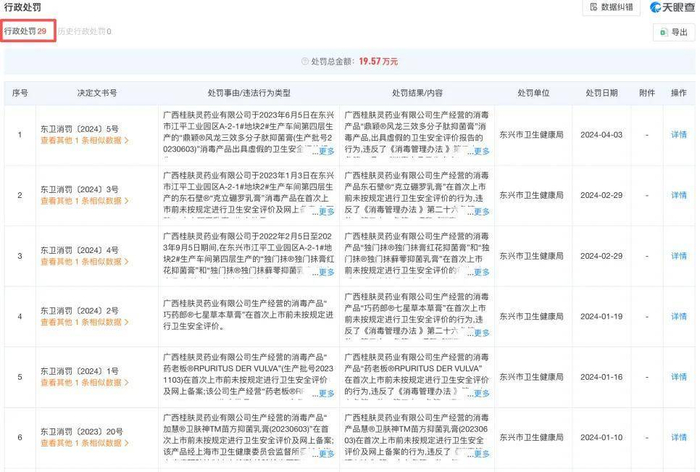Open 详情 for 东卫消罚〔2023〕20号
Viewport: 700px width, 472px height.
(679, 437)
